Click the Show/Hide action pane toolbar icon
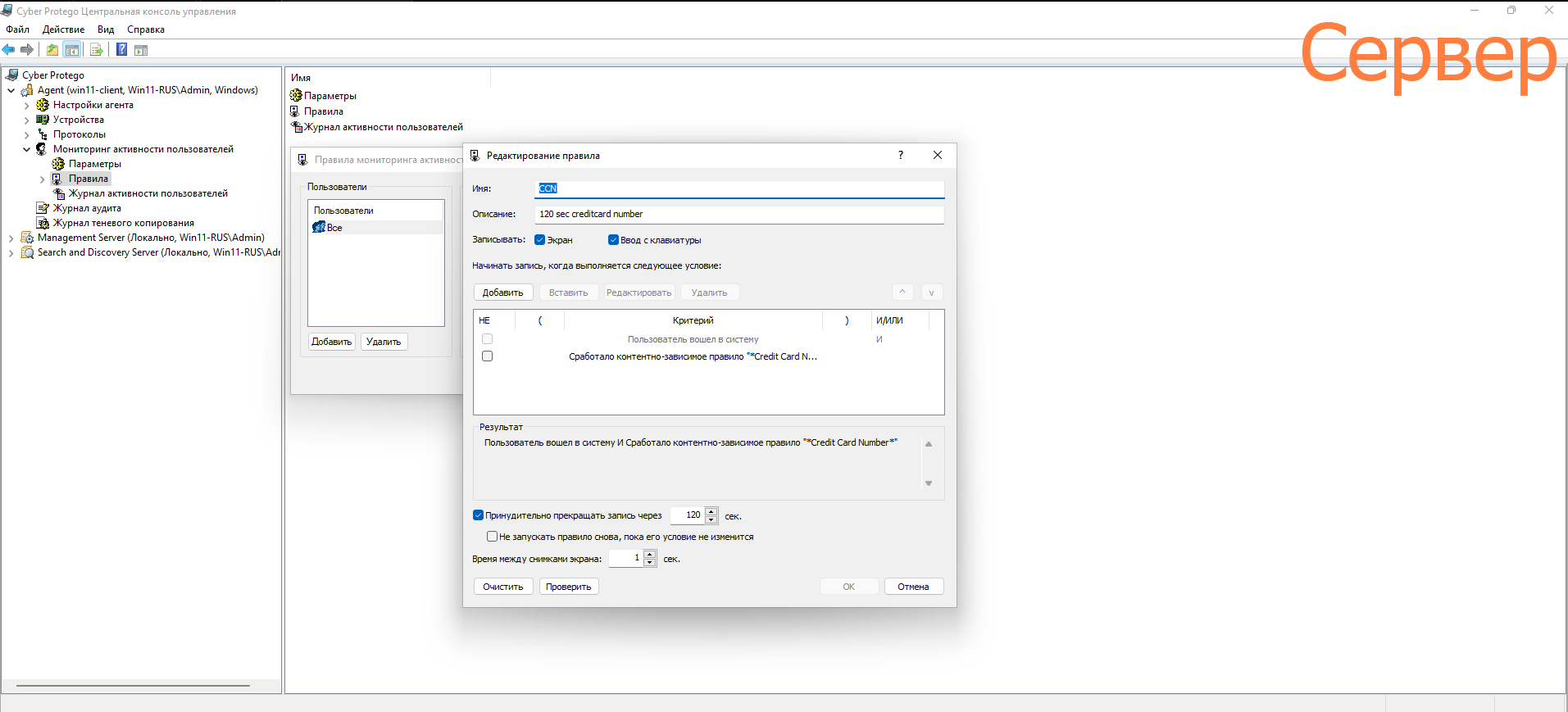 coord(141,50)
